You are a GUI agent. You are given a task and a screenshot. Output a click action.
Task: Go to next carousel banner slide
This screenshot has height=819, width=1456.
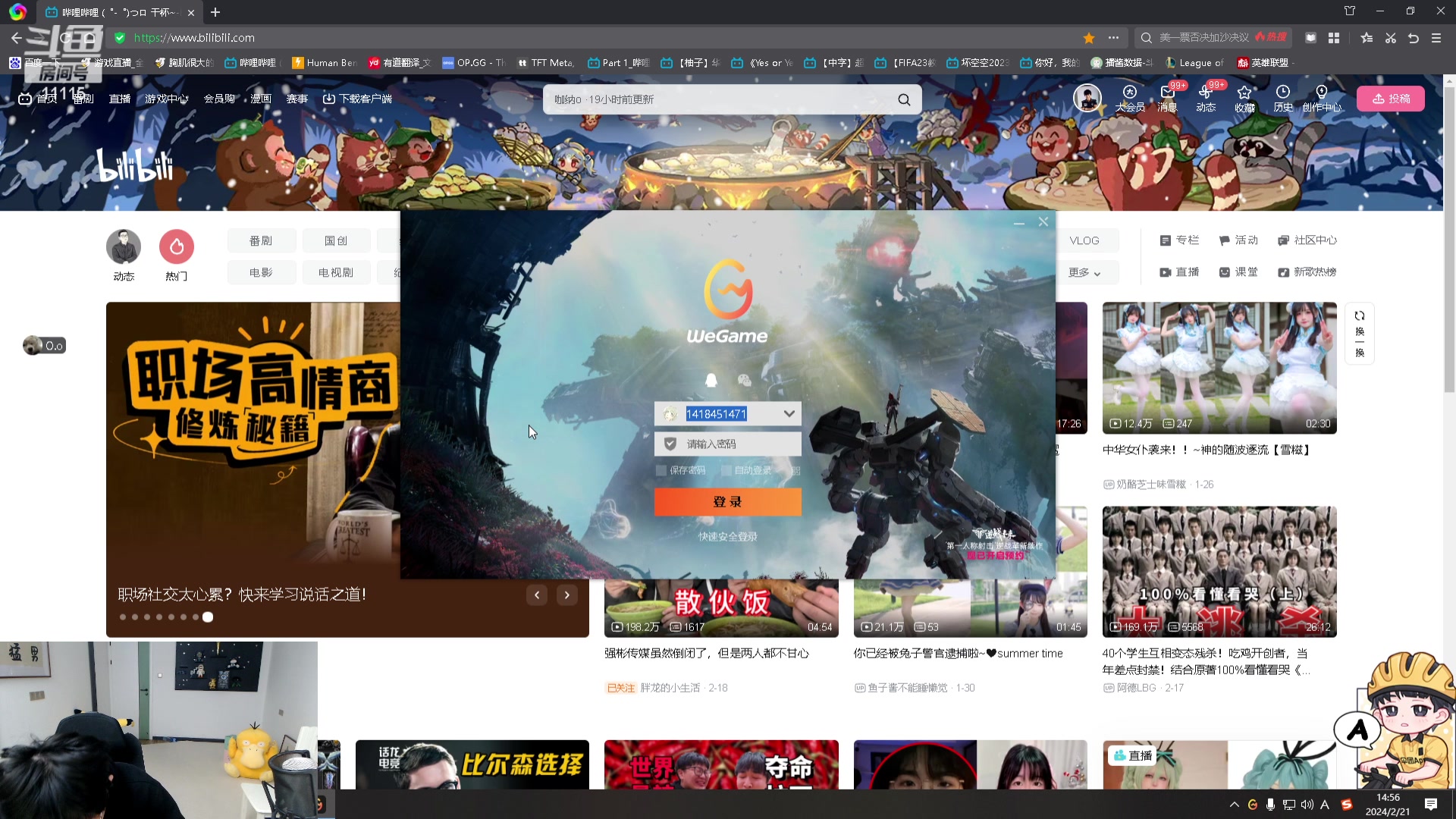click(x=567, y=595)
